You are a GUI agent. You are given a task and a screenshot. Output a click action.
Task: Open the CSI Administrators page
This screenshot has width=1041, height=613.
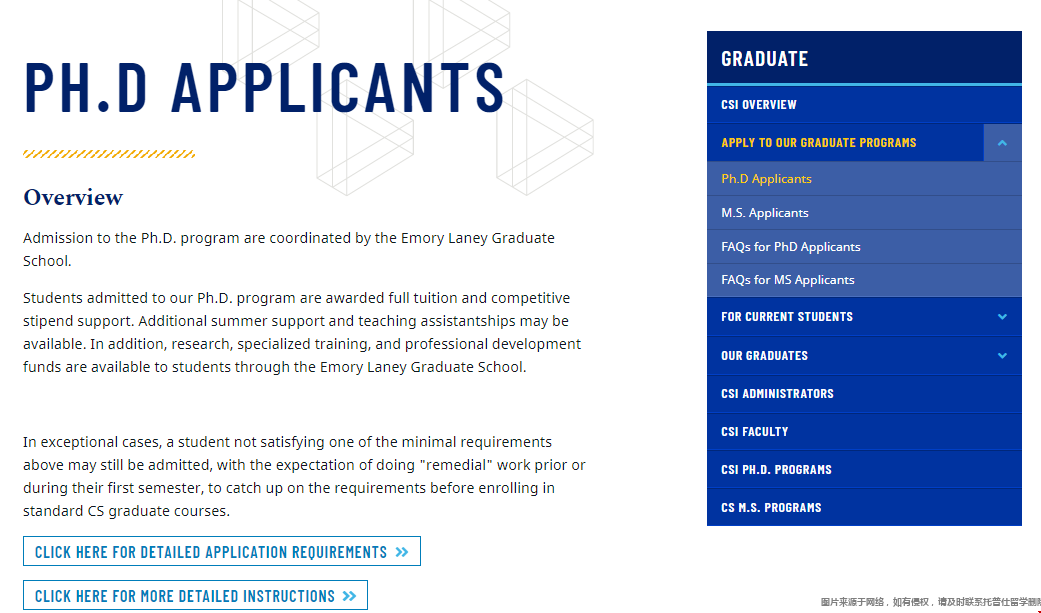(864, 393)
